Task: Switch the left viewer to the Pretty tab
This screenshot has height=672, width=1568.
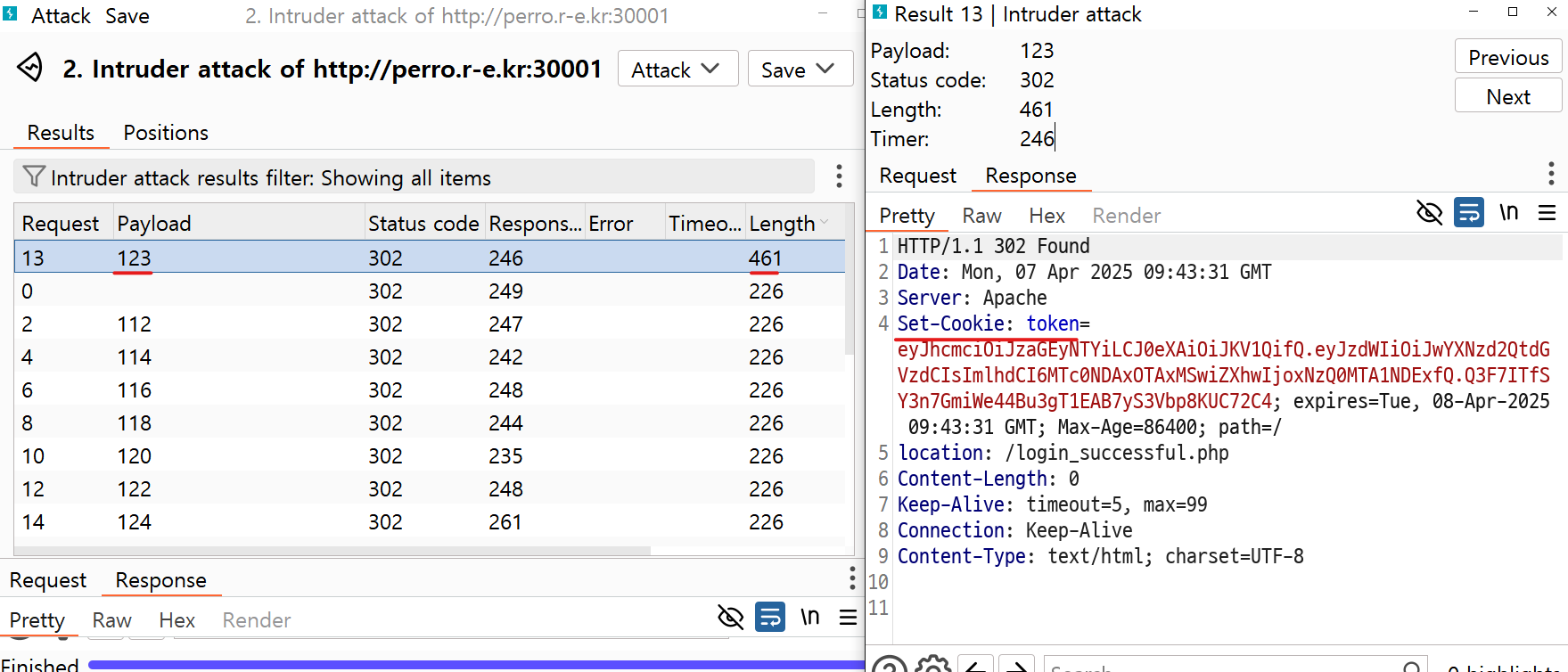Action: pos(37,619)
